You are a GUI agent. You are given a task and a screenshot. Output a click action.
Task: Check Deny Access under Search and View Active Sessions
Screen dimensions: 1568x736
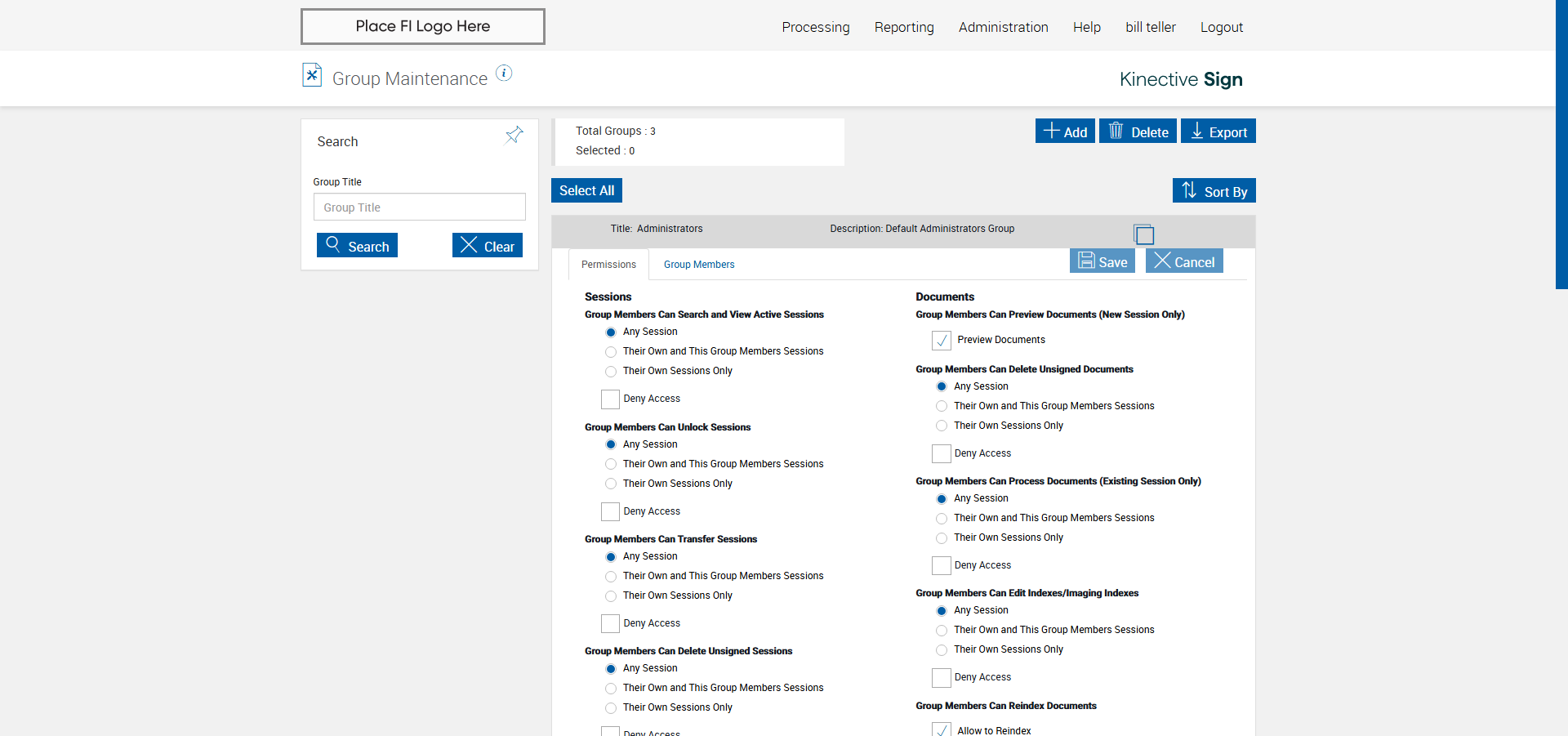tap(610, 399)
